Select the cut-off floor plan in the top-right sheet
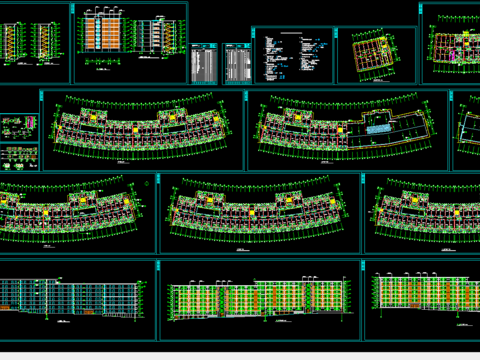Screen dimensions: 480x360 [455, 45]
